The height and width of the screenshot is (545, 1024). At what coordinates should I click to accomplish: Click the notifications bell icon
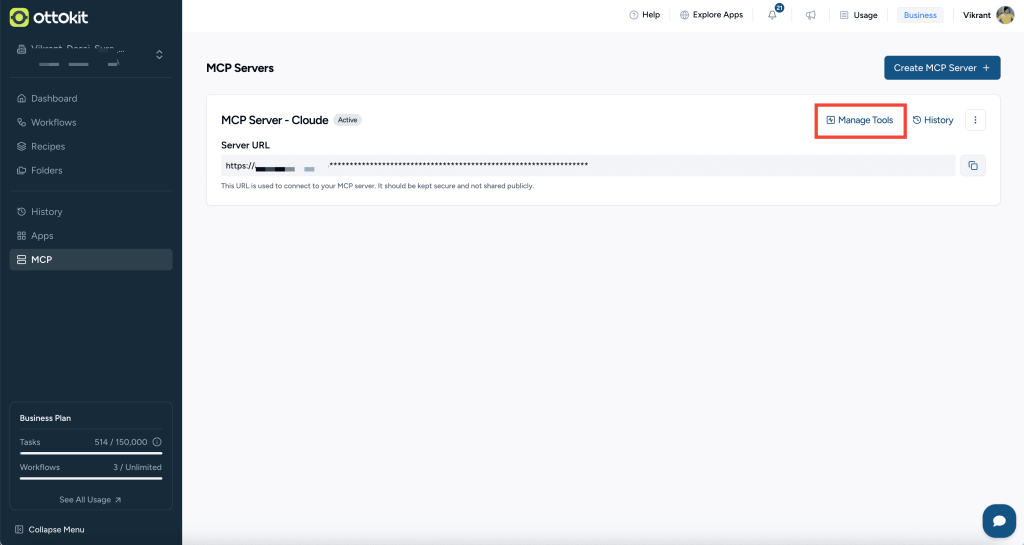[x=773, y=15]
